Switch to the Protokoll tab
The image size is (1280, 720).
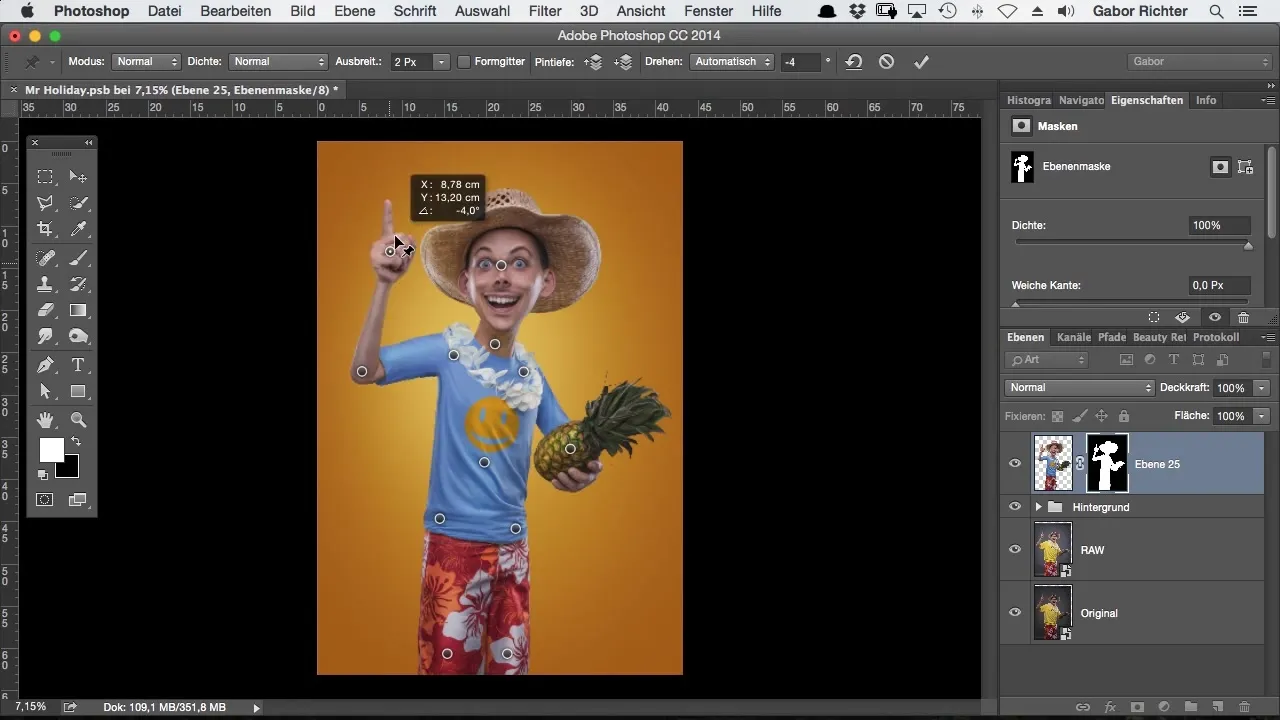click(x=1216, y=338)
